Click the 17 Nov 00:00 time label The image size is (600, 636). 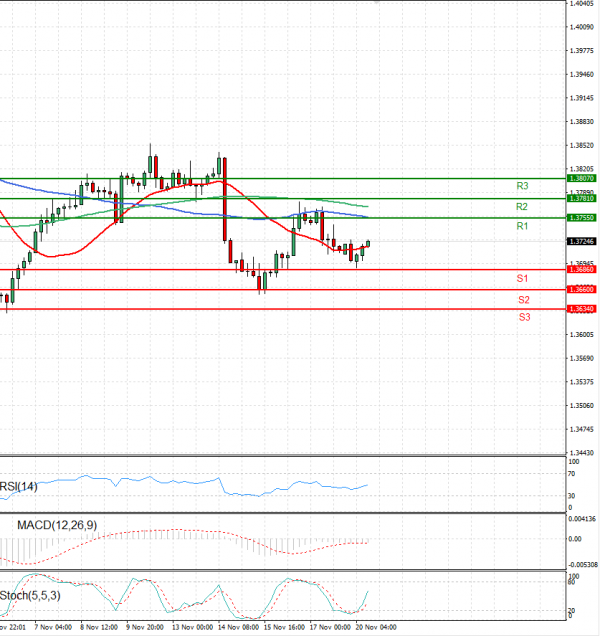coord(330,627)
